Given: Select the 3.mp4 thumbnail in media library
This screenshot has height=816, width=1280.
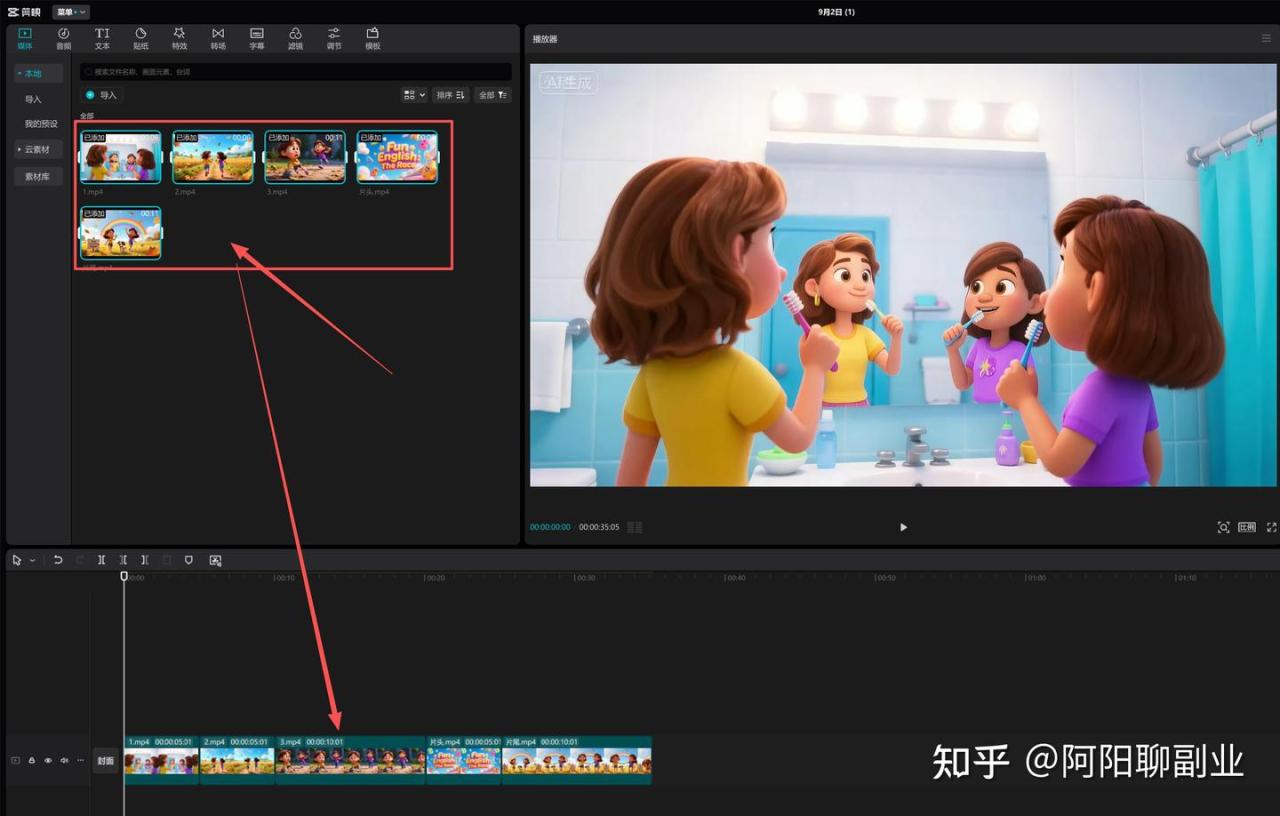Looking at the screenshot, I should 305,157.
